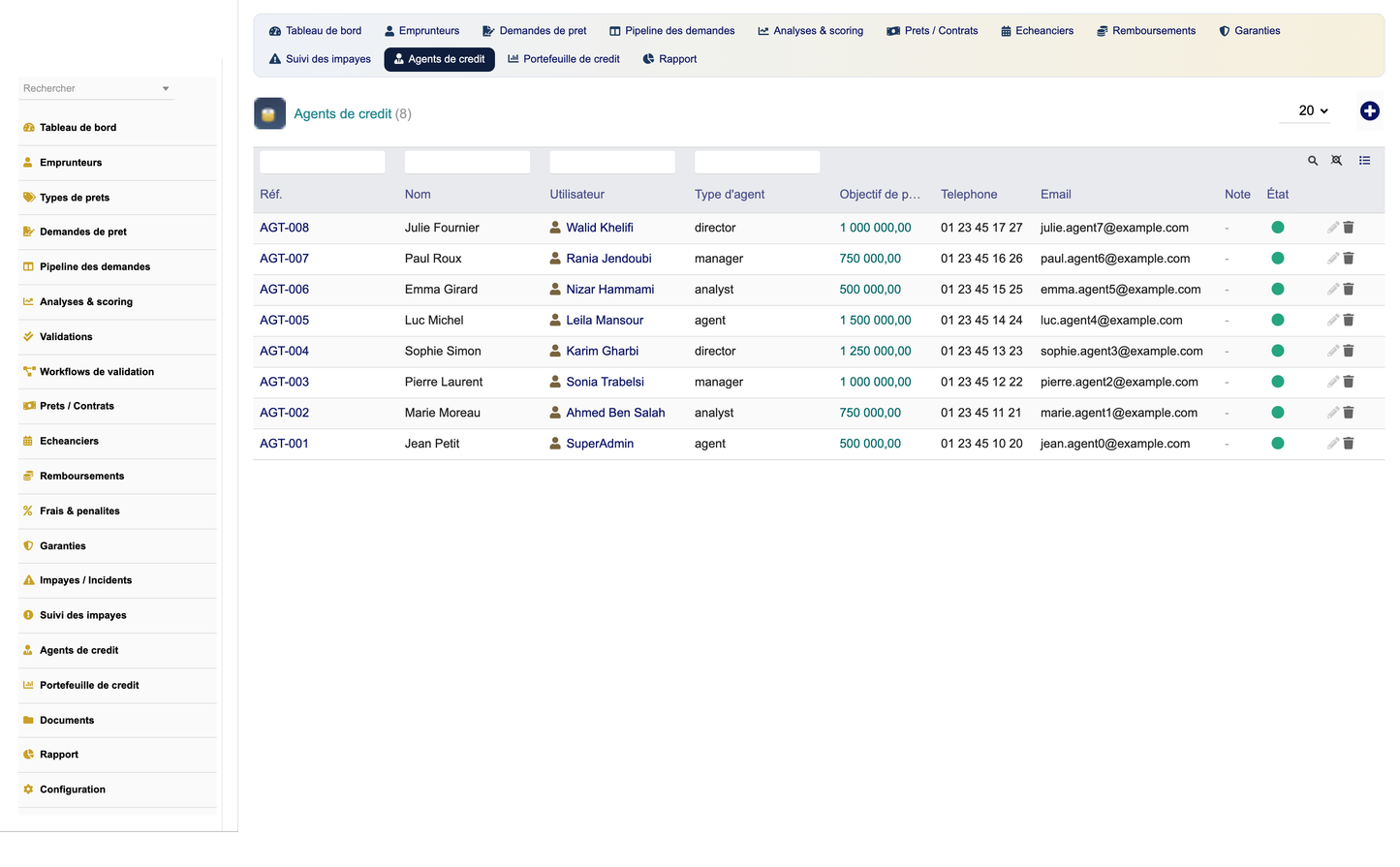Screen dimensions: 1400x867
Task: Delete AGT-005 using the trash icon
Action: click(x=1349, y=320)
